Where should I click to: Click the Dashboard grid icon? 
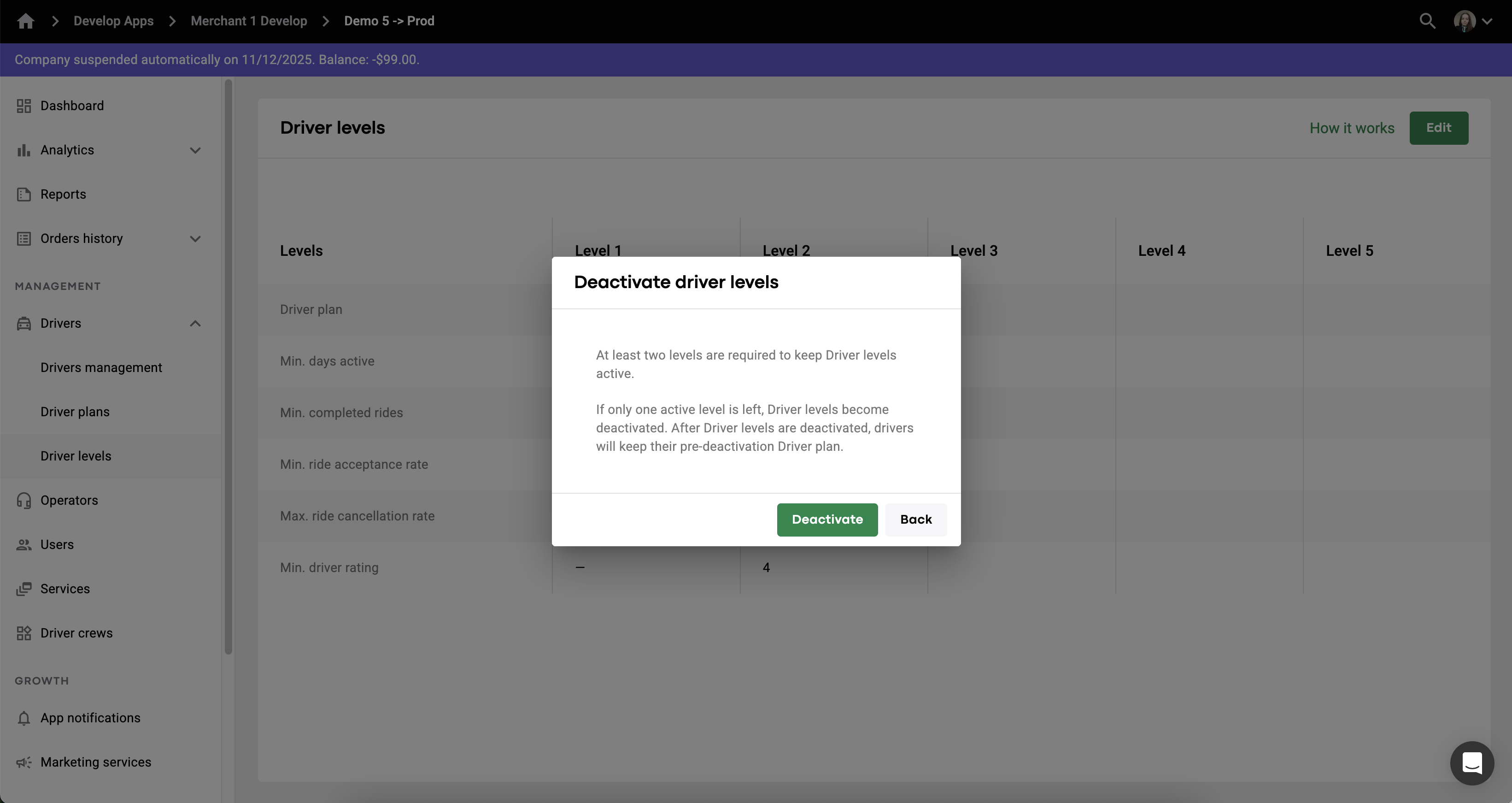23,106
